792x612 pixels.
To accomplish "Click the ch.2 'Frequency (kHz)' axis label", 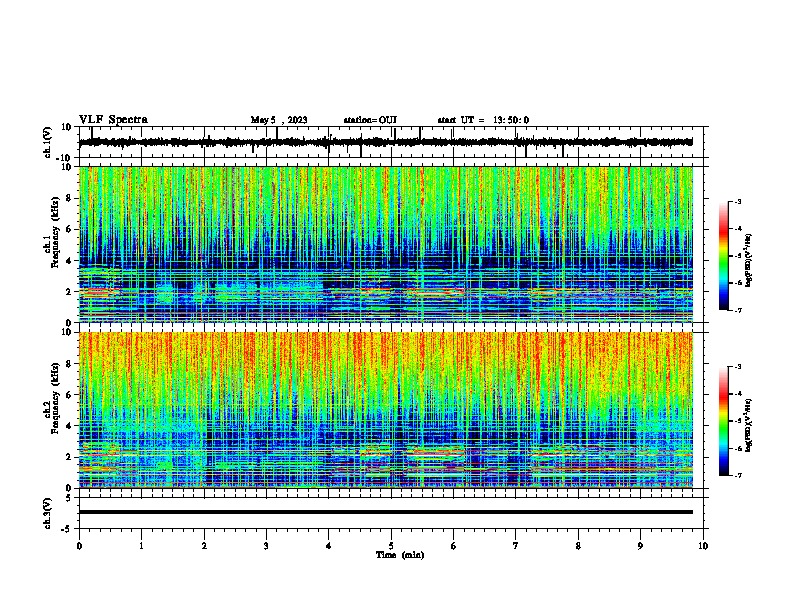I will pyautogui.click(x=57, y=398).
